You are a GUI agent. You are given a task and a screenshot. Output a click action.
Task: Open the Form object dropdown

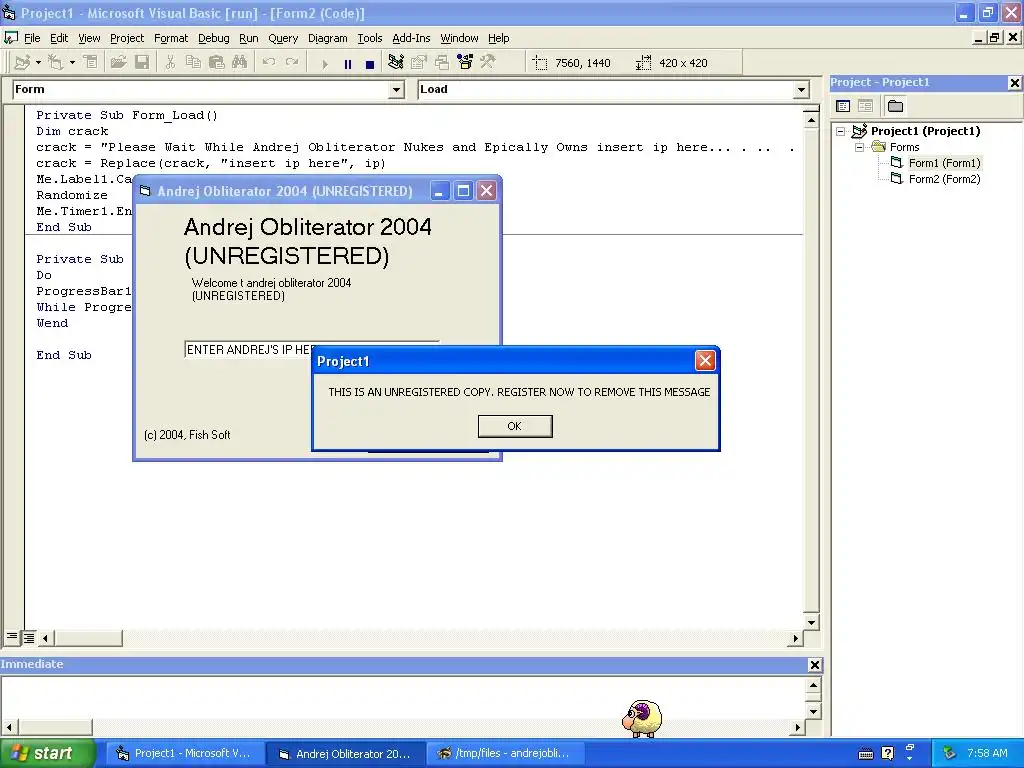point(396,90)
